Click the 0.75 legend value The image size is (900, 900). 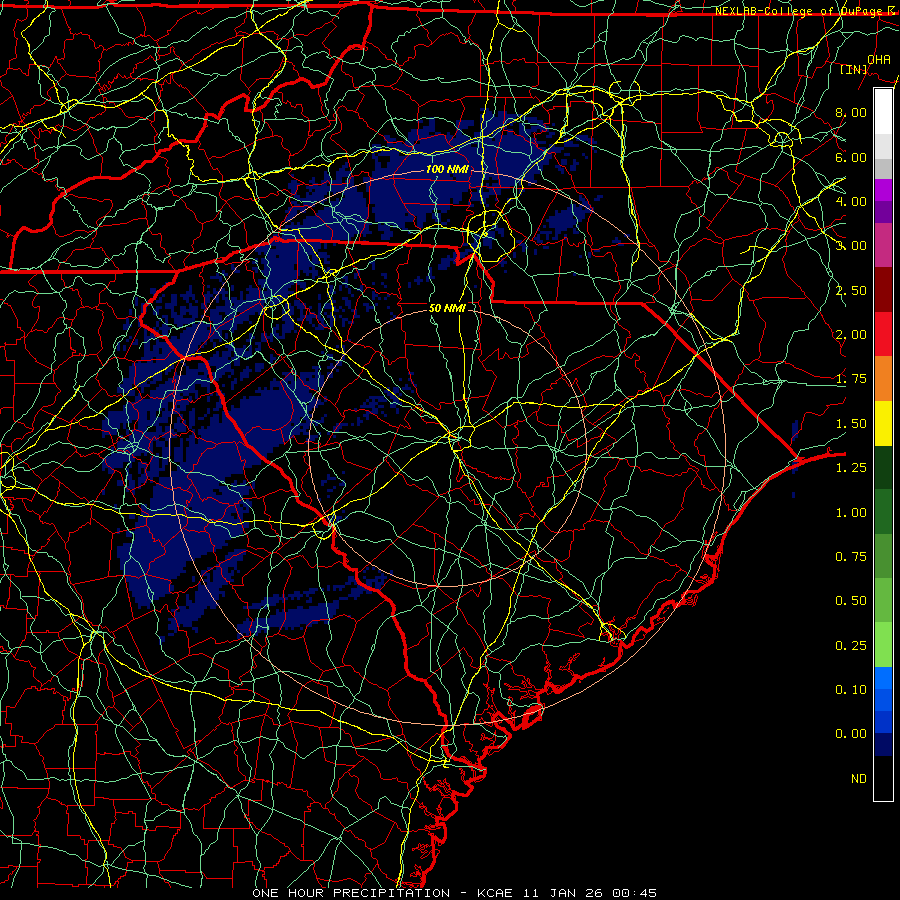pos(851,557)
